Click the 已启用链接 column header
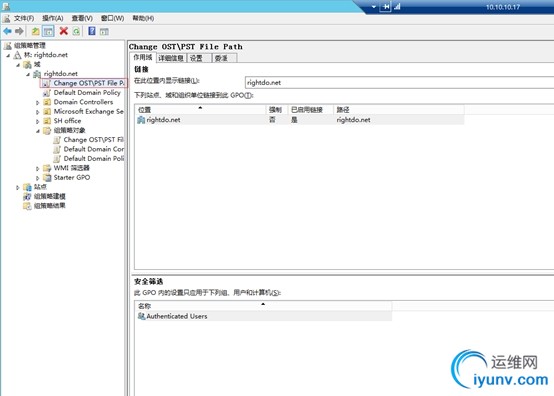This screenshot has width=554, height=396. (x=311, y=110)
